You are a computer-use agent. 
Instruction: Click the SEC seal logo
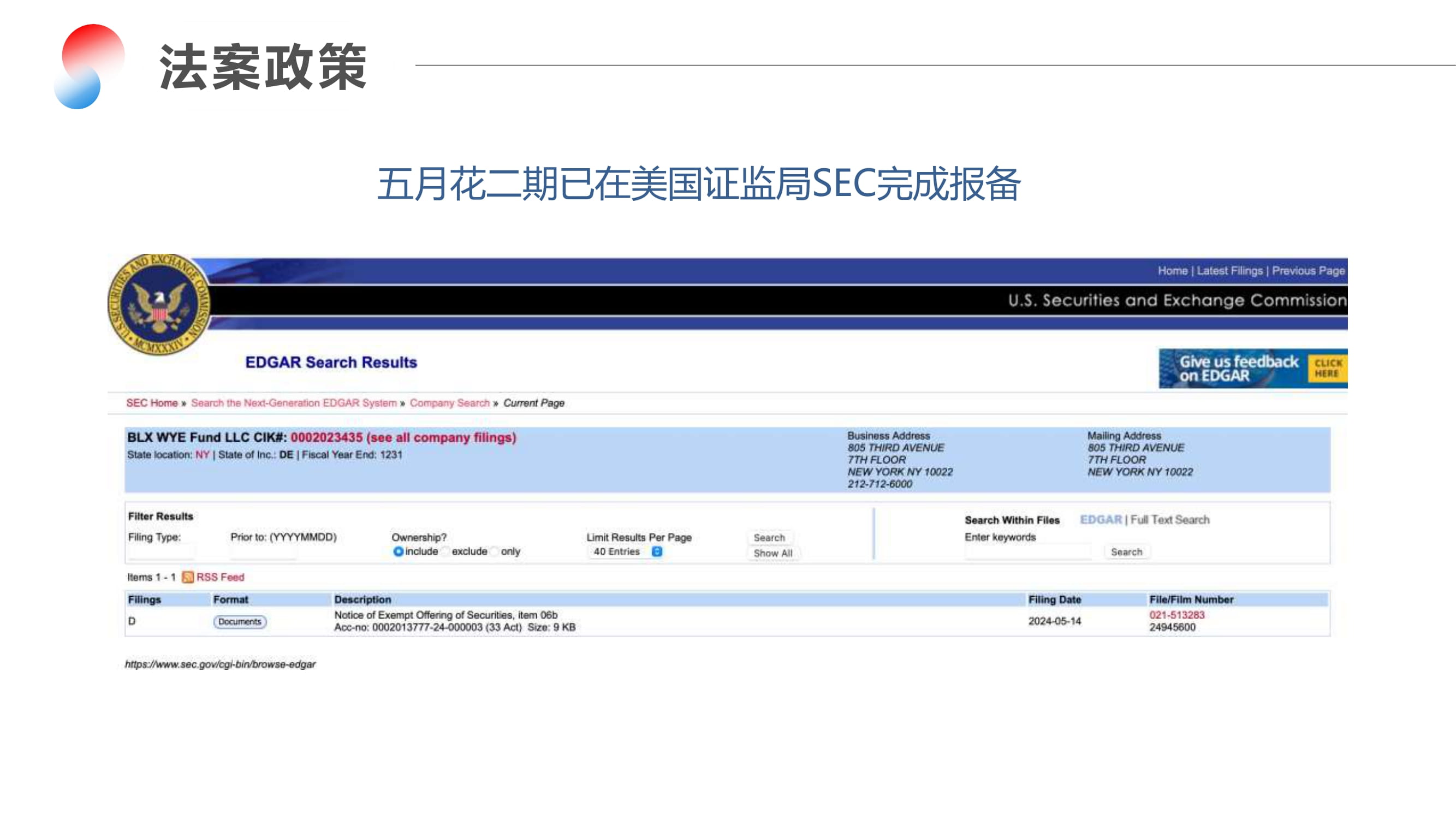(x=159, y=305)
